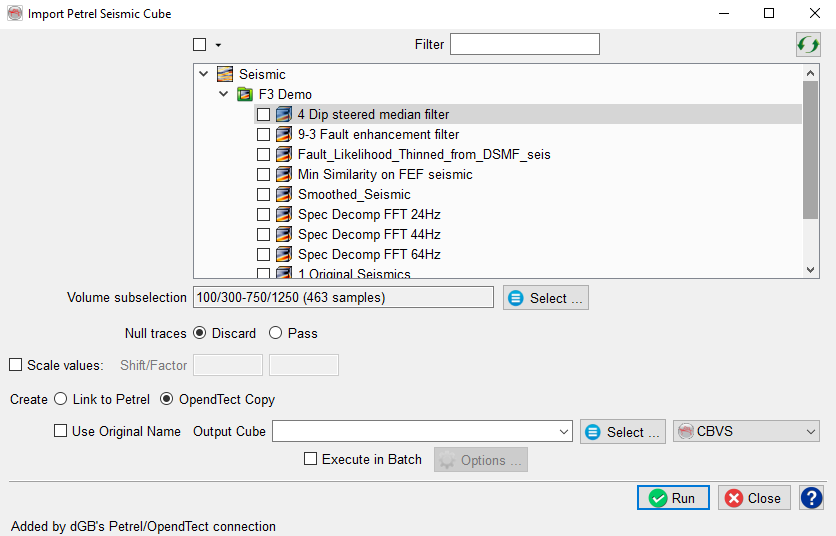Click the Min Similarity on FEF seismic icon
836x536 pixels.
coord(284,174)
